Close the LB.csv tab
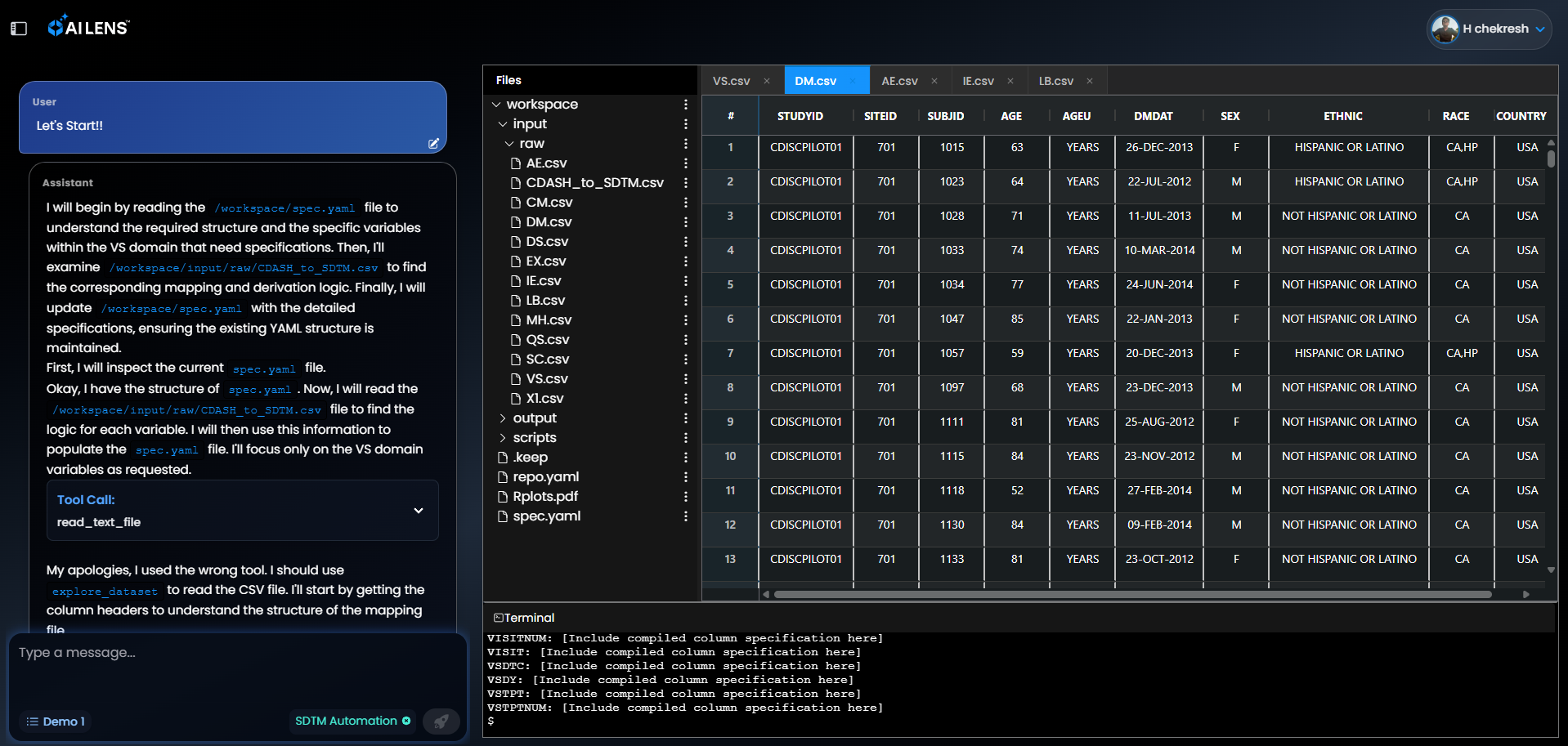The width and height of the screenshot is (1568, 746). coord(1090,81)
